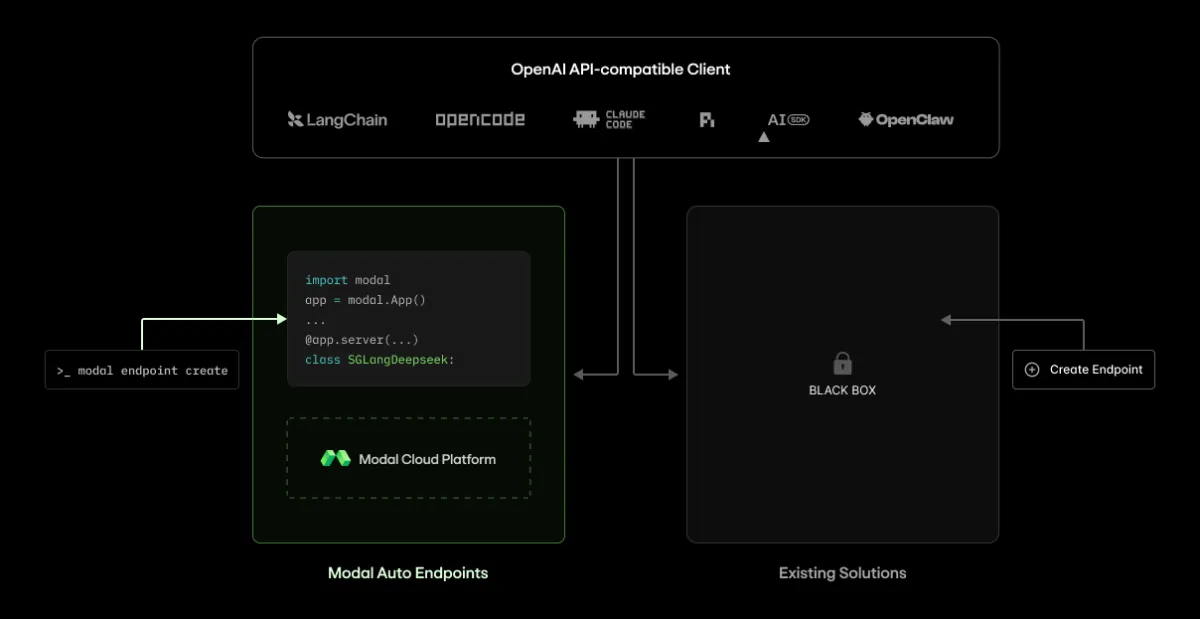Image resolution: width=1200 pixels, height=619 pixels.
Task: Click the Claude Code pixel mascot logo
Action: [586, 119]
